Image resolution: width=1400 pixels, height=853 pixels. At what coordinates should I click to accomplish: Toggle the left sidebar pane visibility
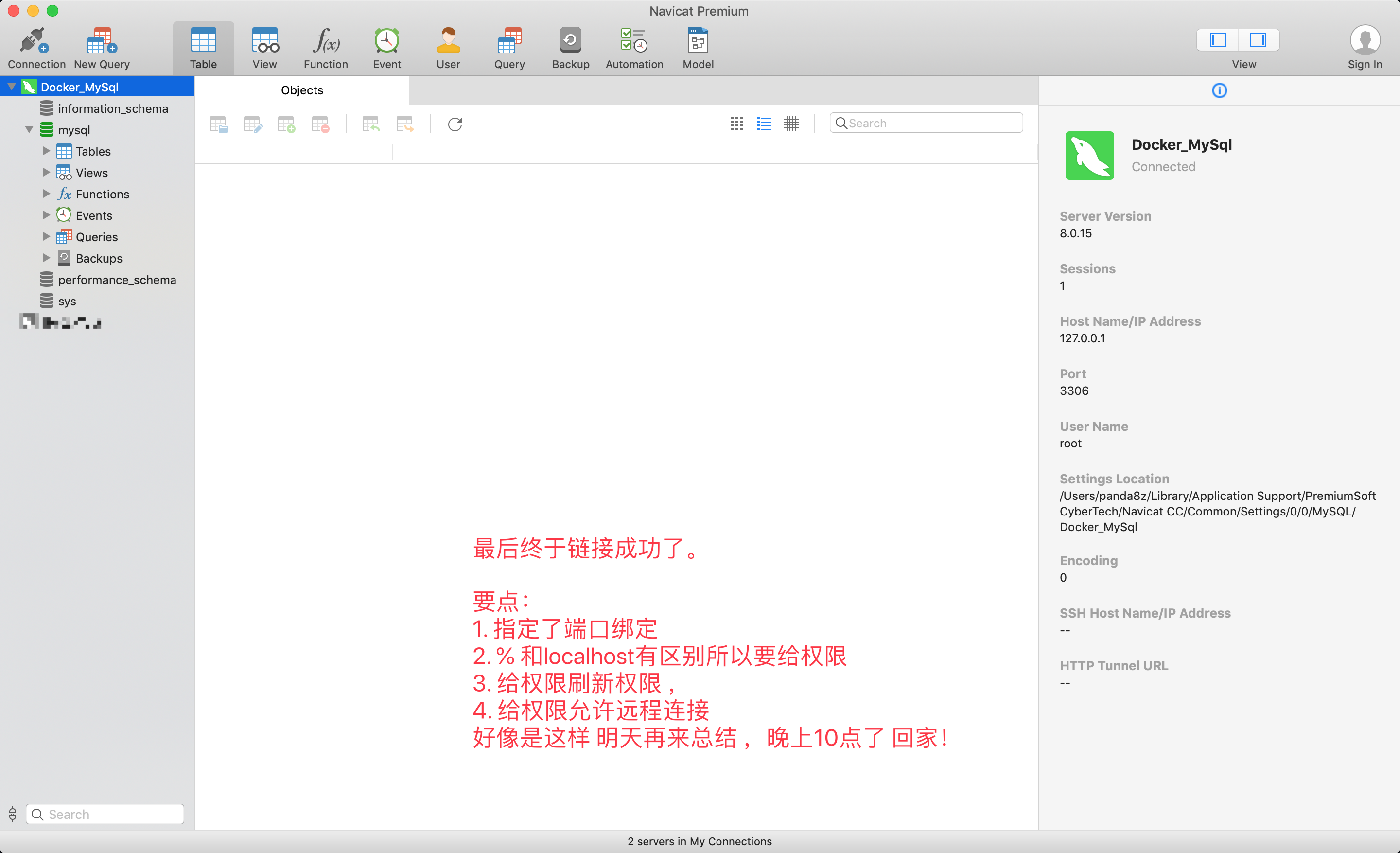point(1217,40)
